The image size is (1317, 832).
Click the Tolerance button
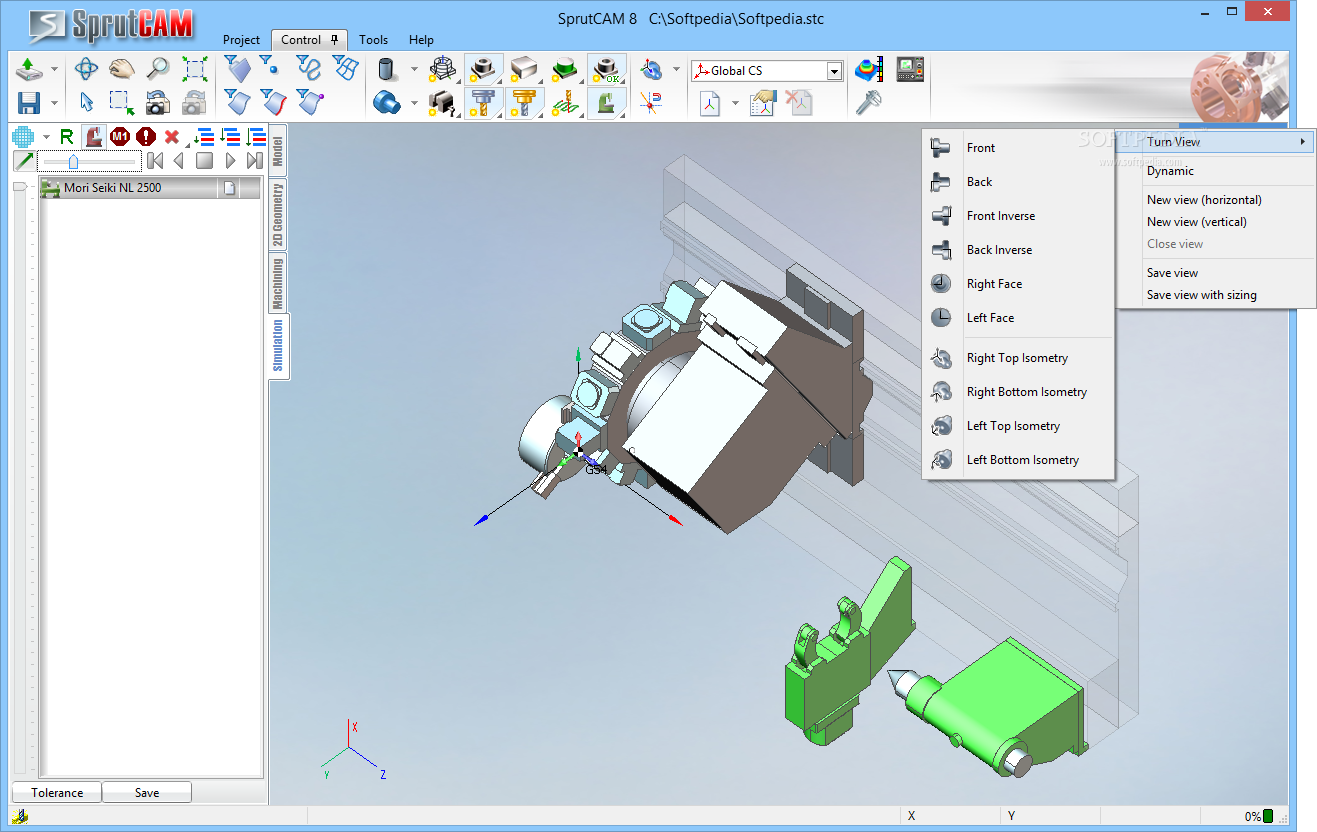[x=57, y=793]
